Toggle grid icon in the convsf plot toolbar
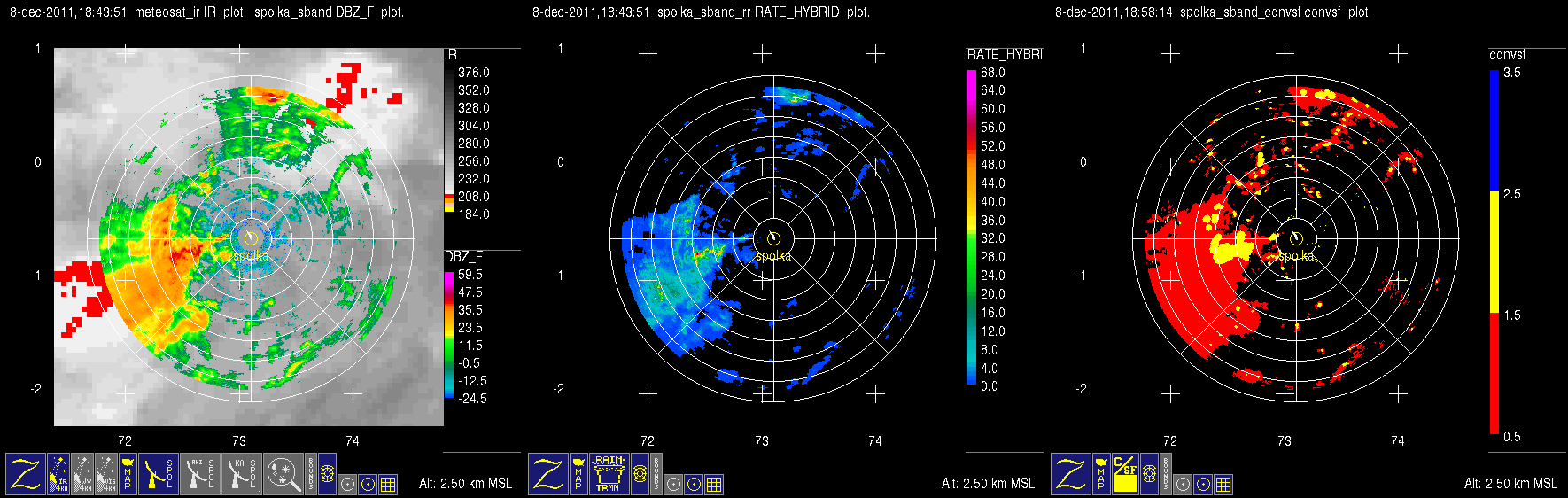 tap(1223, 485)
